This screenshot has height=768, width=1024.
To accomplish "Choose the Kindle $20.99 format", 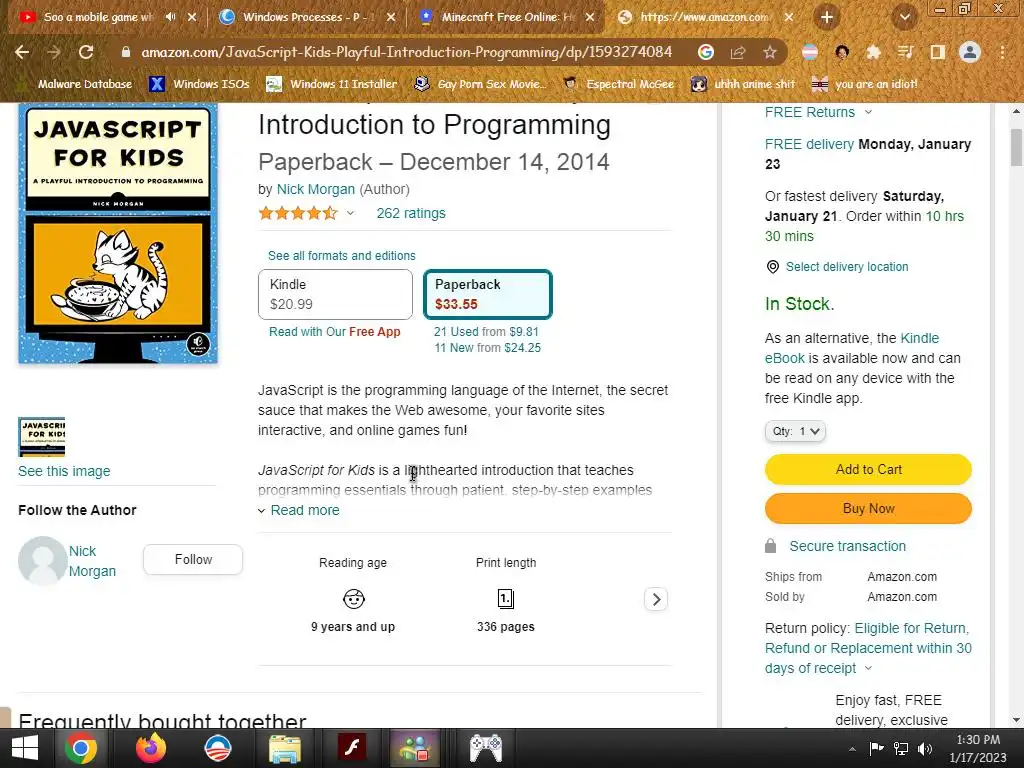I will pyautogui.click(x=335, y=294).
